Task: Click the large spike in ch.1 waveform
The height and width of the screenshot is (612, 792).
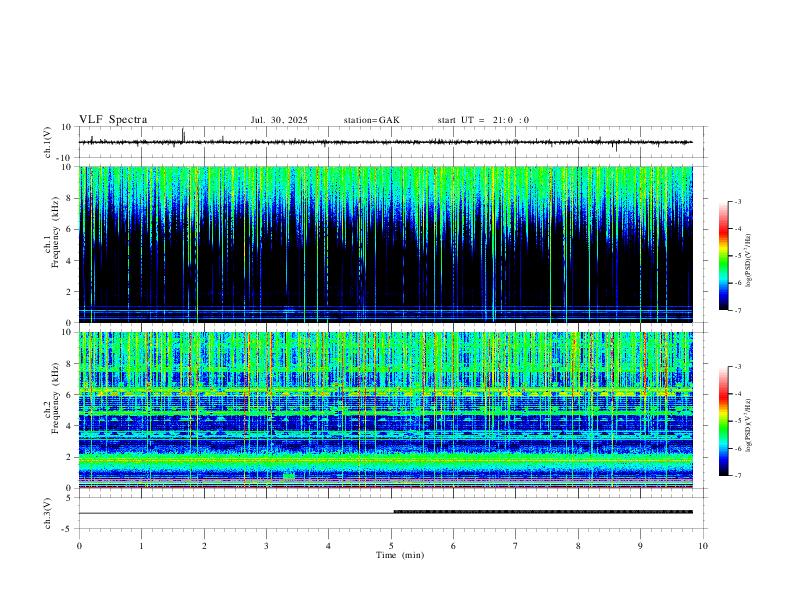Action: pos(183,135)
